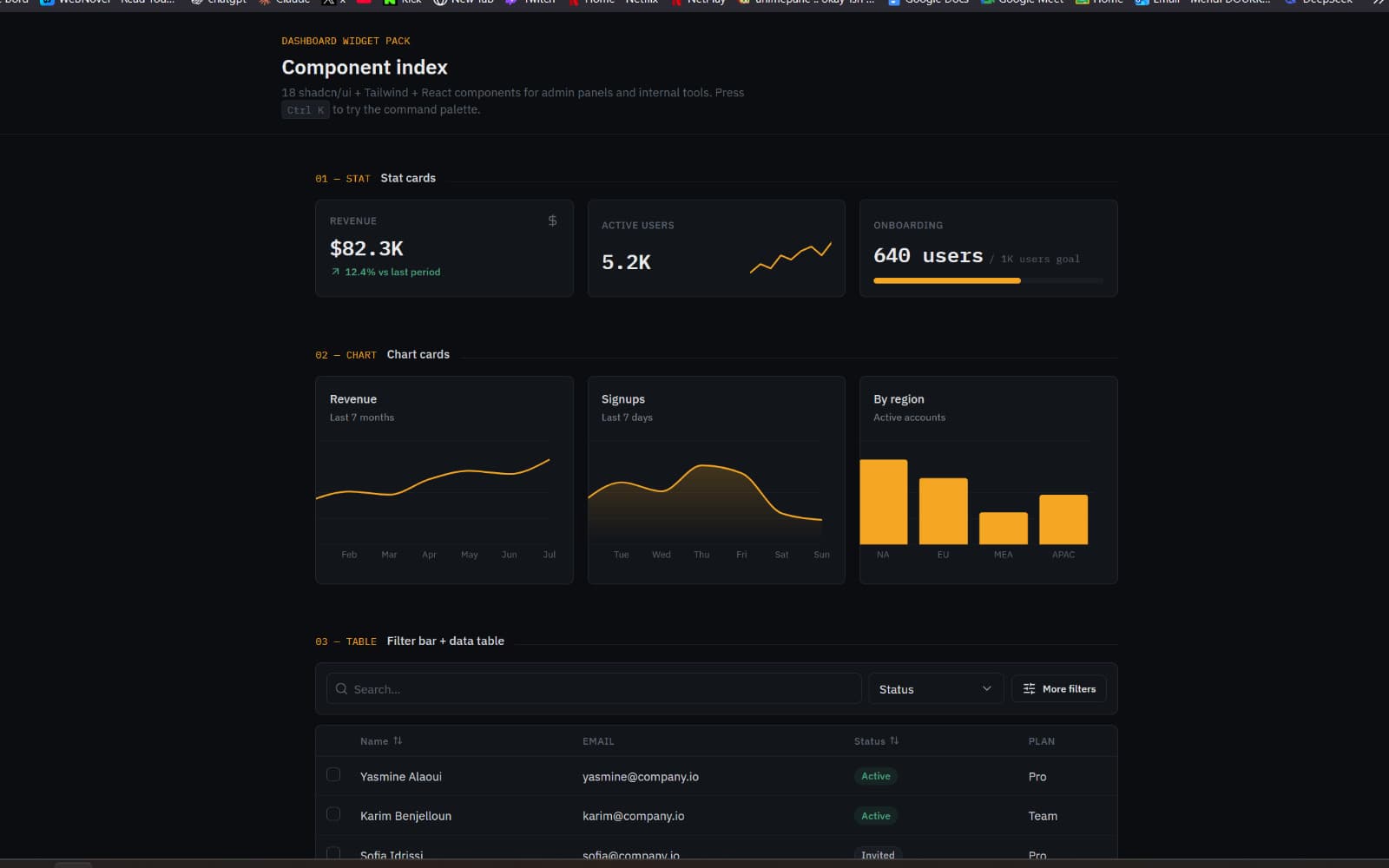1389x868 pixels.
Task: Click the dollar sign icon in Revenue card
Action: tap(552, 220)
